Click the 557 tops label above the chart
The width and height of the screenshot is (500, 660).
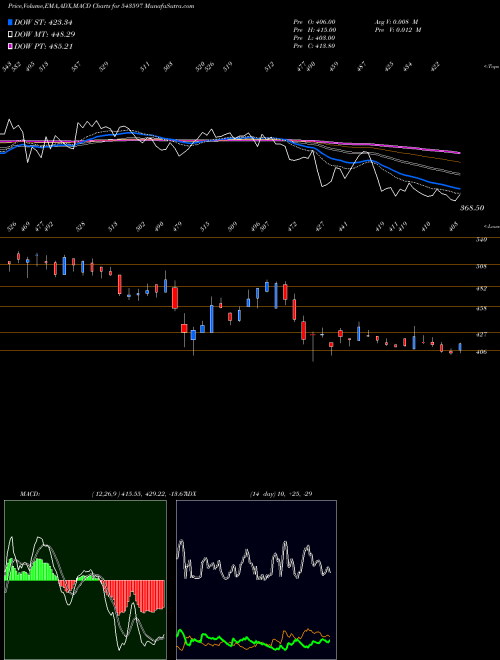[76, 67]
